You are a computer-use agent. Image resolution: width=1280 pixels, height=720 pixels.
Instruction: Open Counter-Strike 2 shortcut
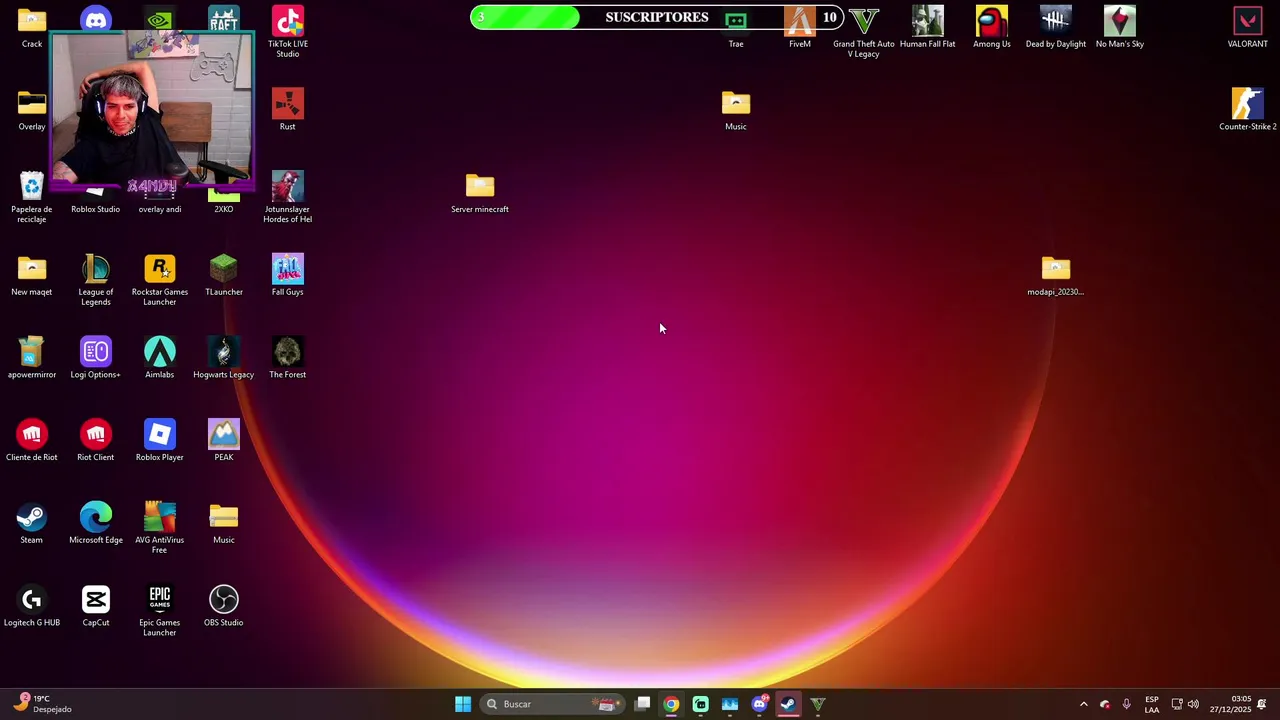(1248, 109)
